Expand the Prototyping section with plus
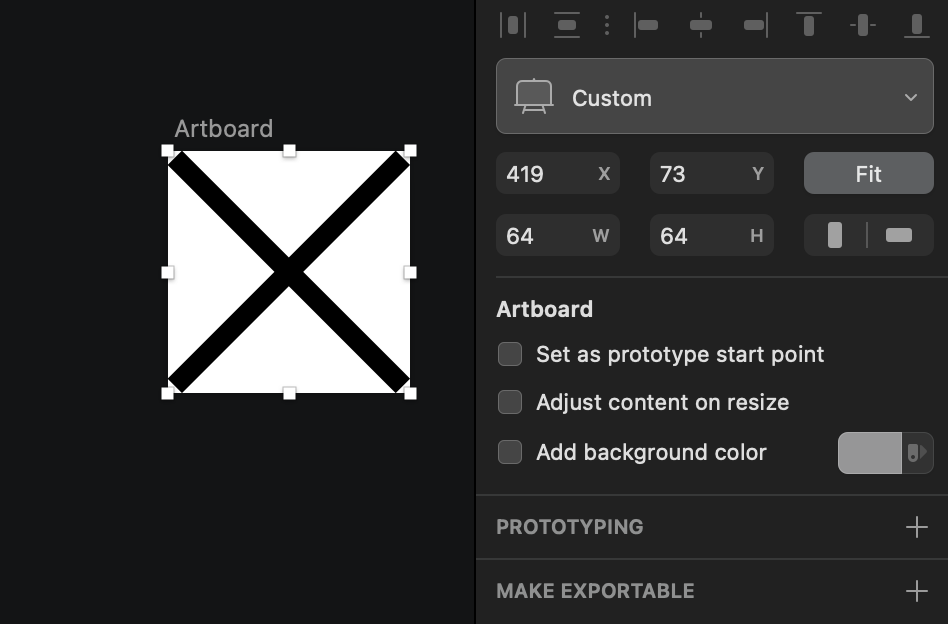 point(917,526)
